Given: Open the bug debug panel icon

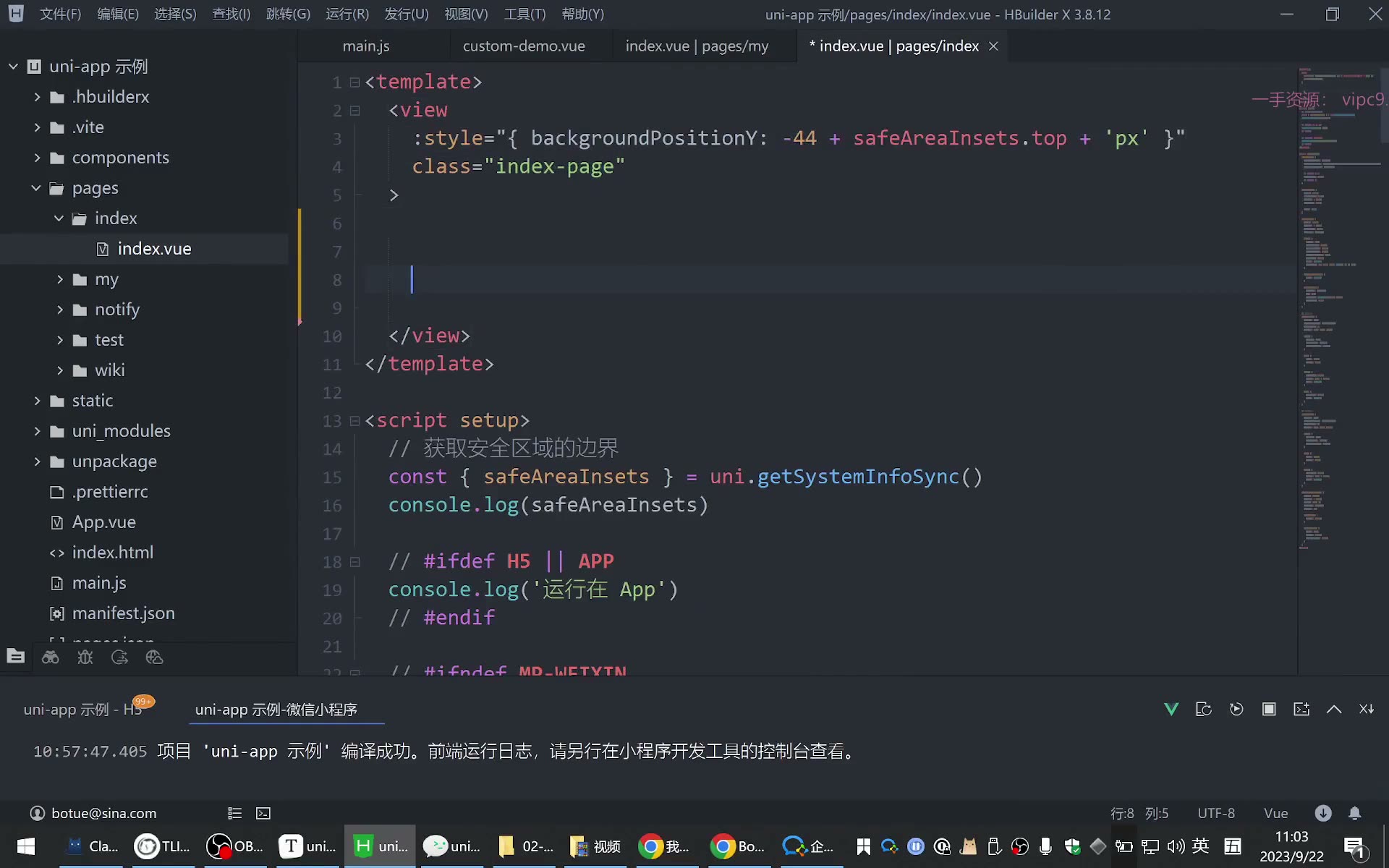Looking at the screenshot, I should [x=85, y=657].
